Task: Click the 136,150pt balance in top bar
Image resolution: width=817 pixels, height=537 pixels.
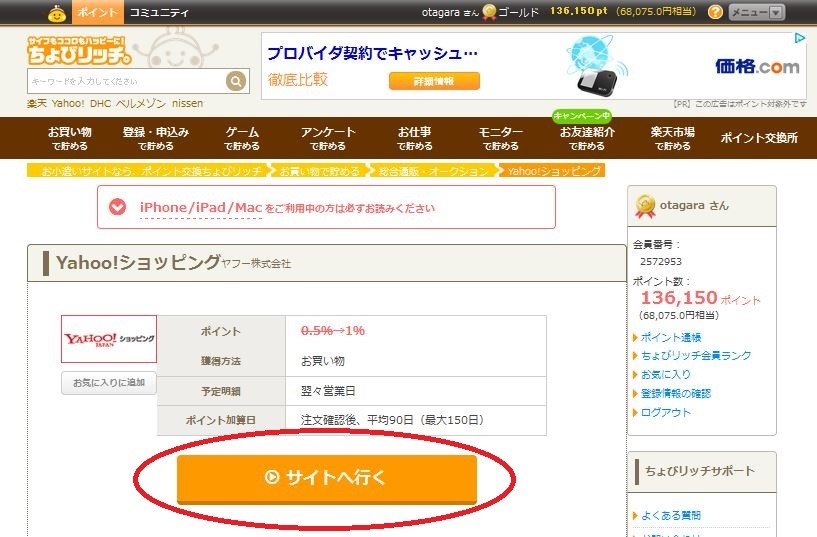Action: pos(579,11)
